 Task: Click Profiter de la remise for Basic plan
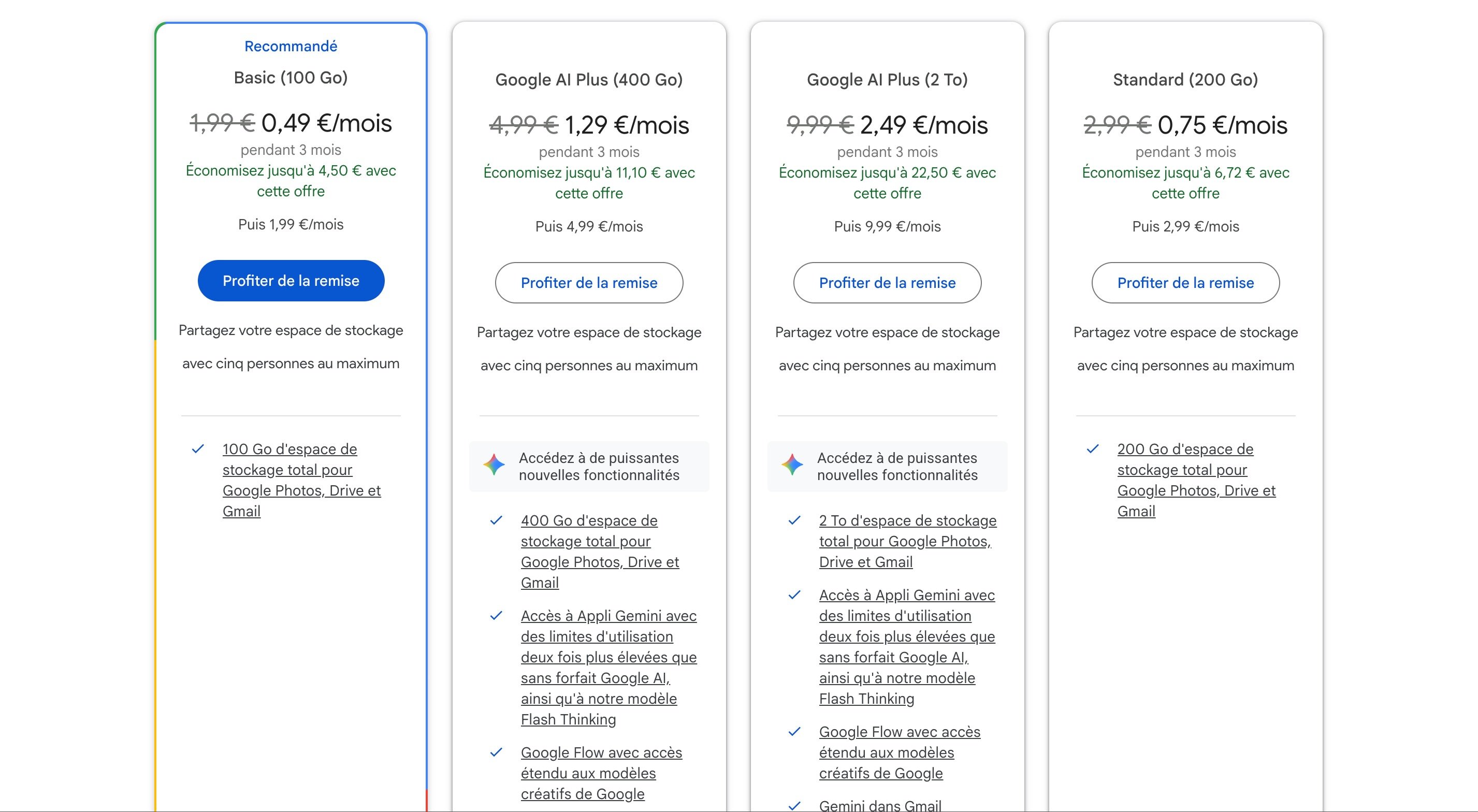click(x=291, y=281)
